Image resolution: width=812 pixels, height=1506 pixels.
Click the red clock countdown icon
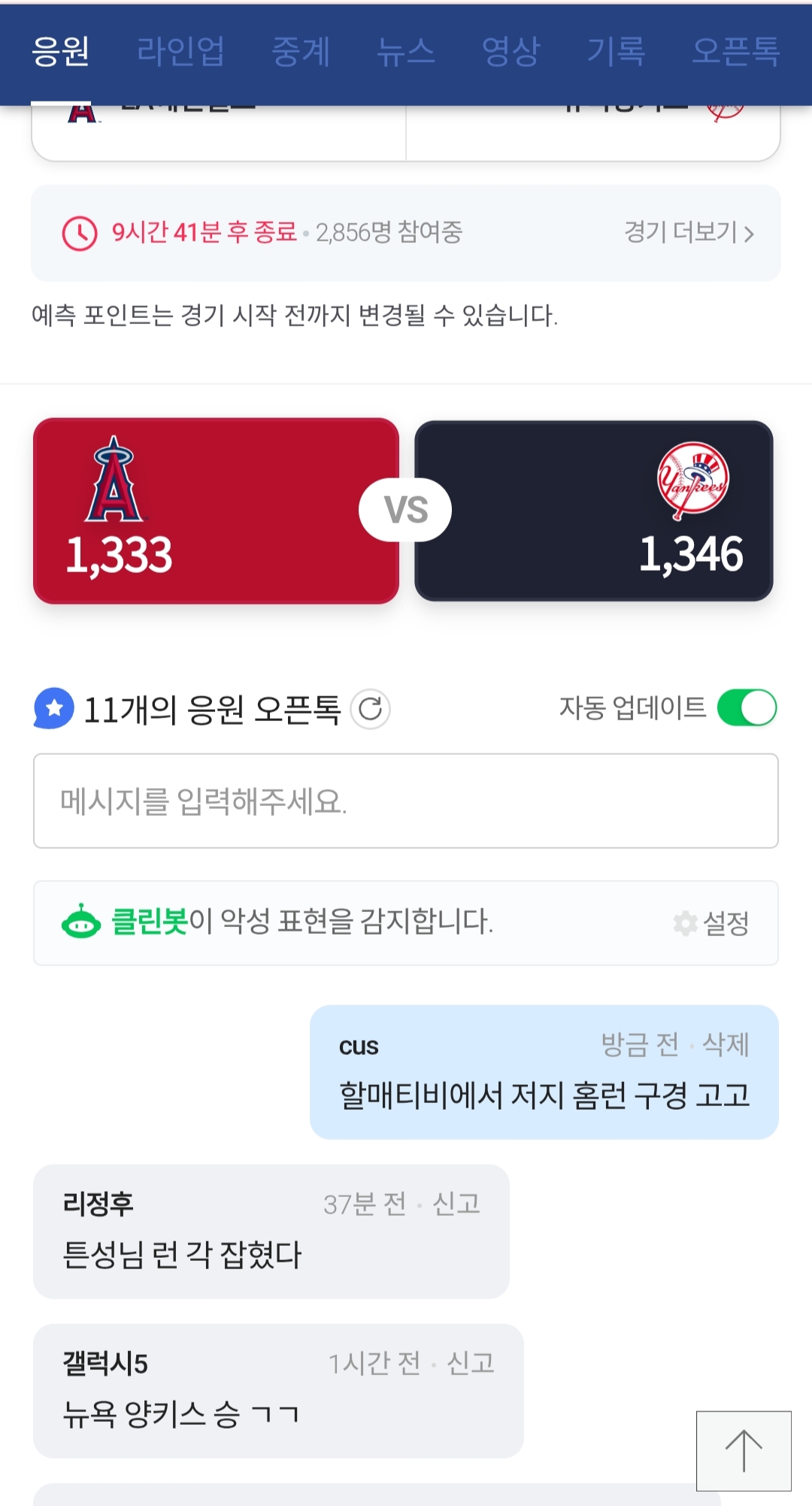80,233
